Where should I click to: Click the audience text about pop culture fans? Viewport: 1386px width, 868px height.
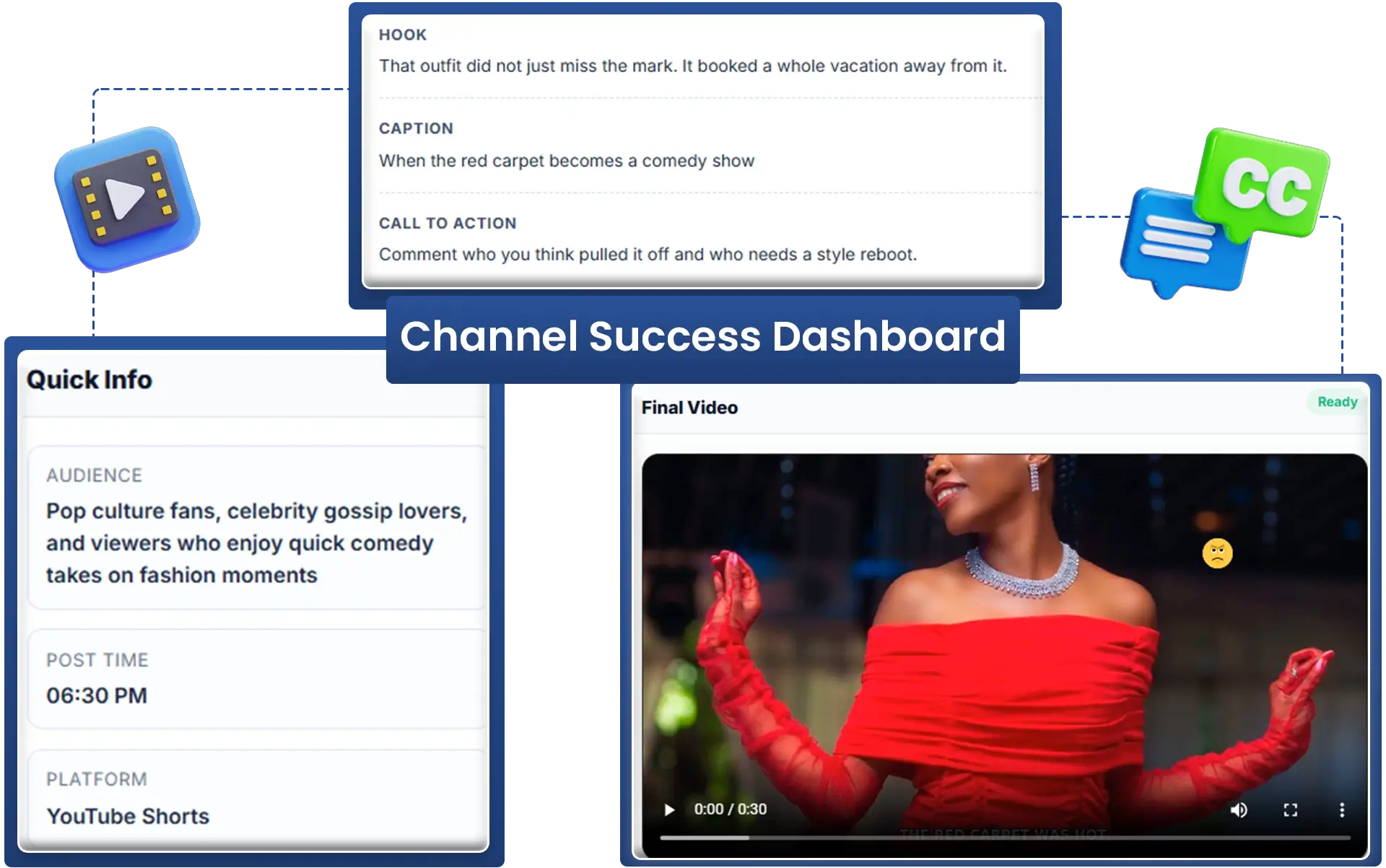tap(257, 543)
